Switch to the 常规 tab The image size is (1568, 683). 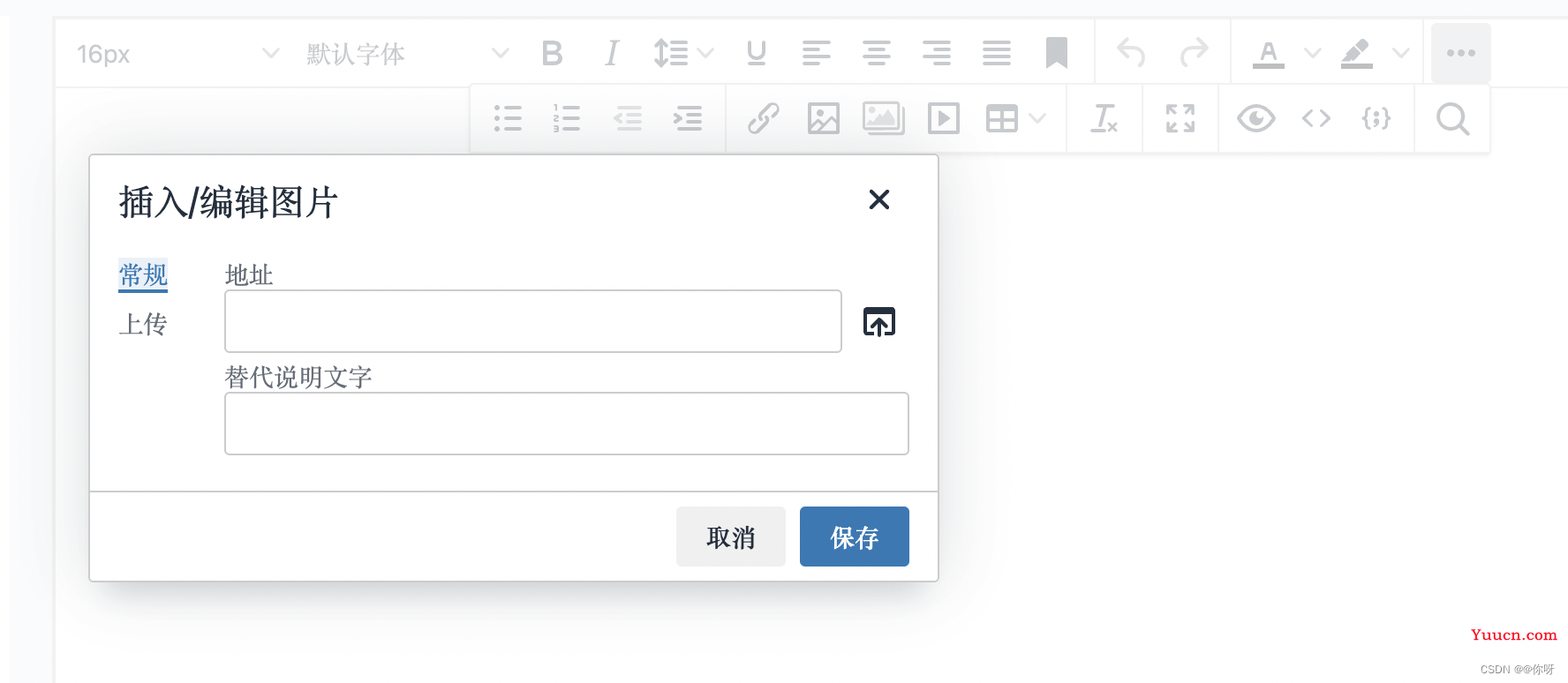pyautogui.click(x=143, y=275)
